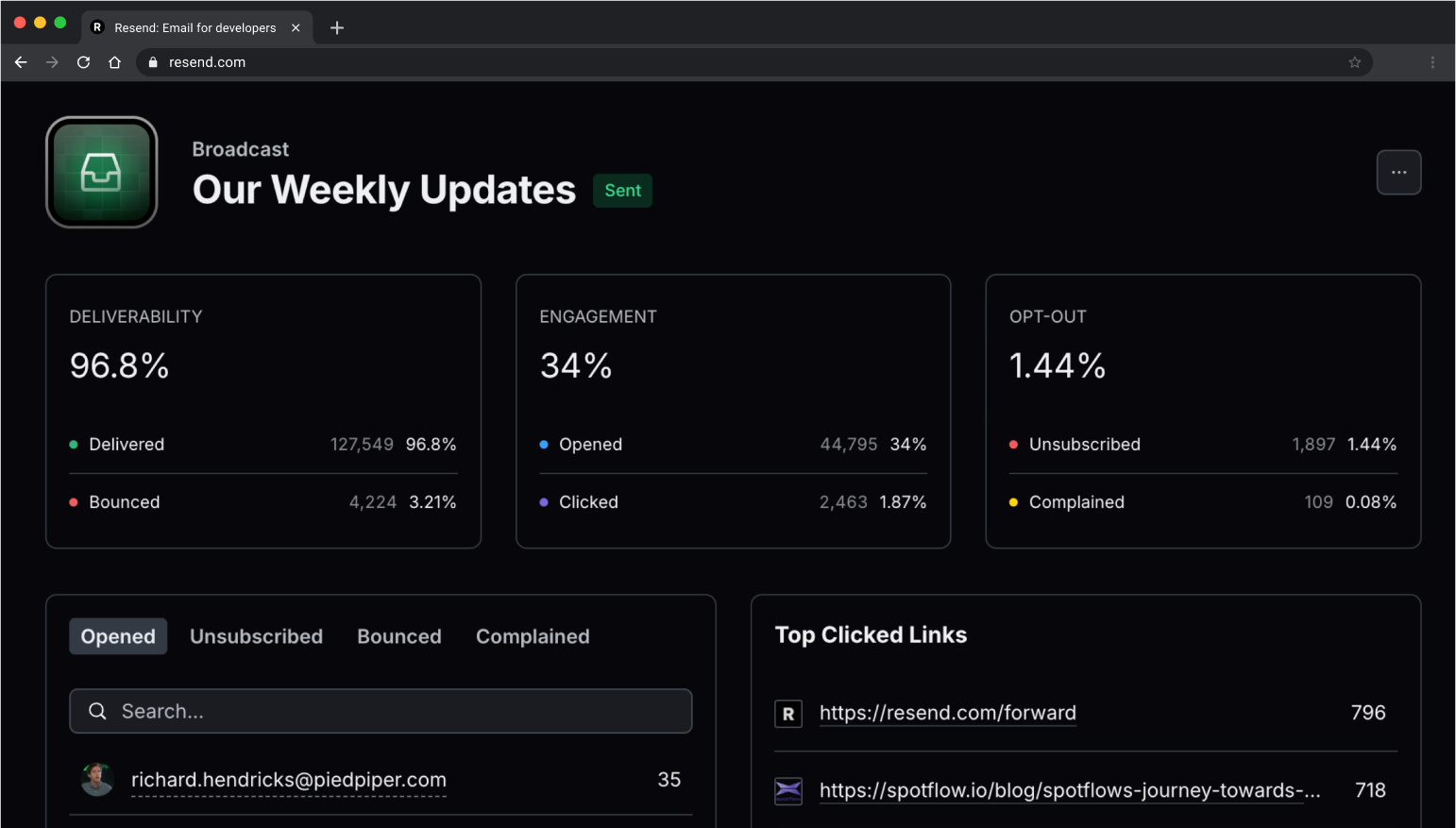
Task: Open the resend.com/forward link
Action: 947,713
